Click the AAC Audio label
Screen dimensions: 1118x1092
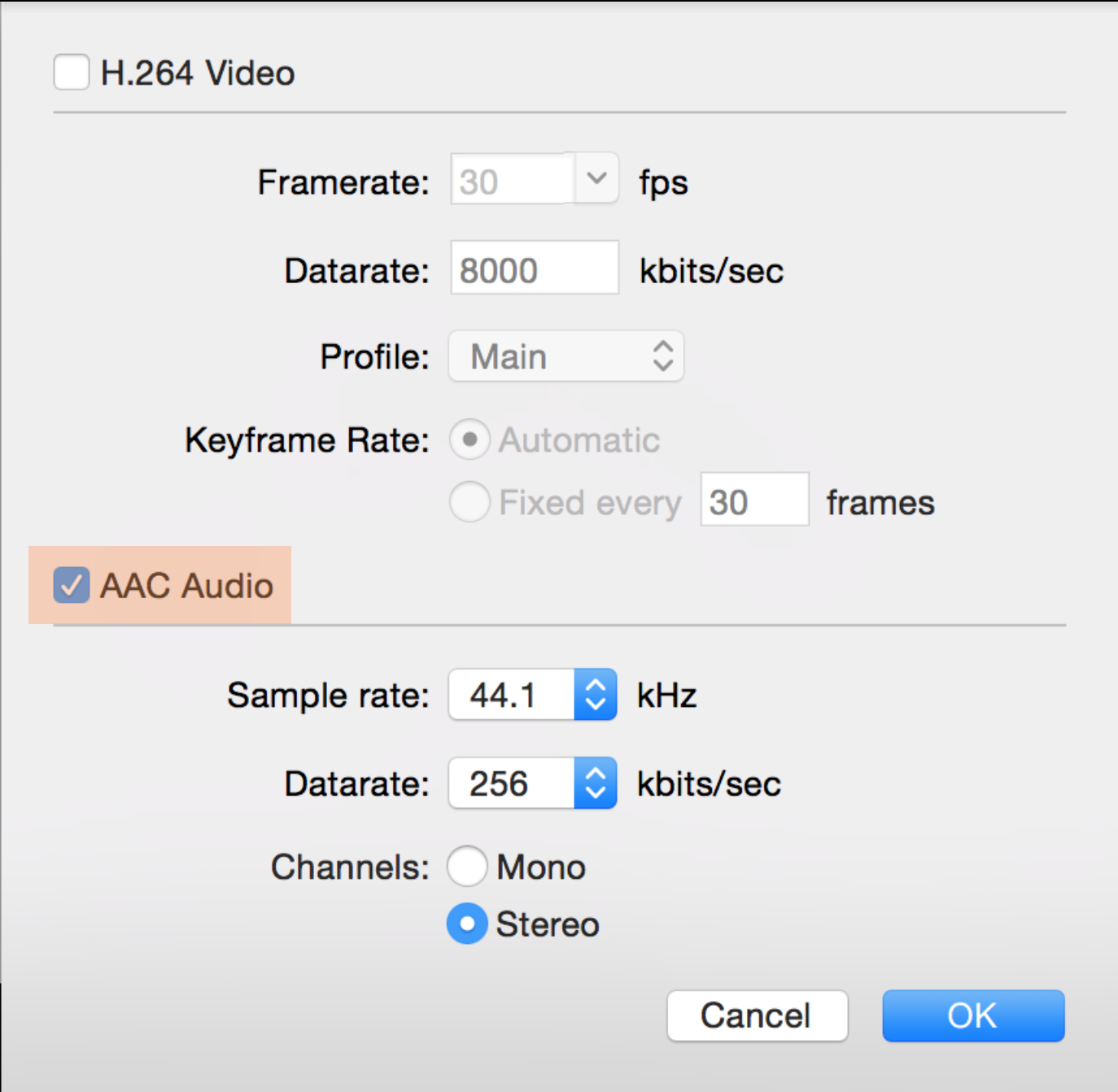[186, 586]
